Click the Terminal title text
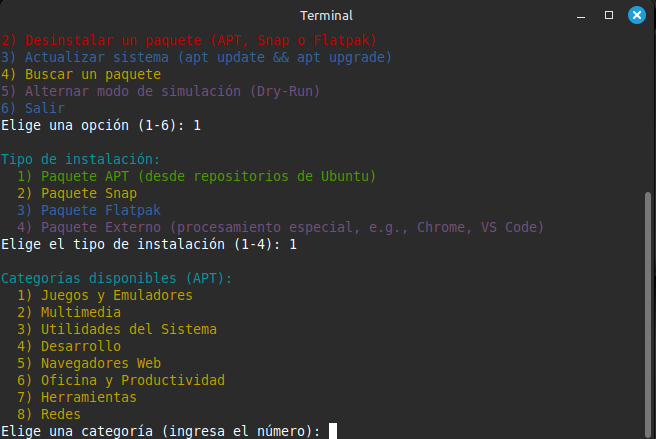 coord(326,15)
